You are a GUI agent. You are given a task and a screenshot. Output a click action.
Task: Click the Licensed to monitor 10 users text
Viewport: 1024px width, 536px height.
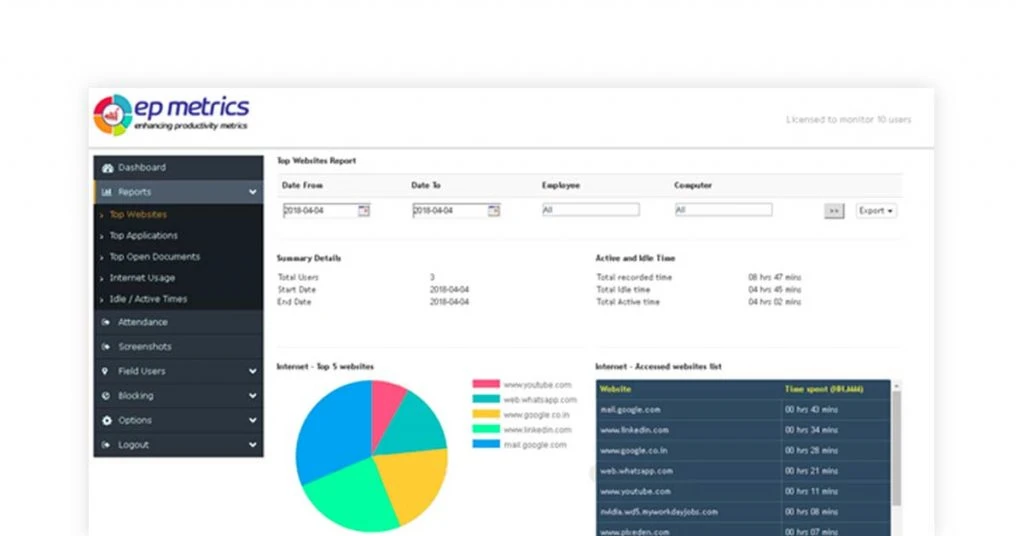point(848,119)
